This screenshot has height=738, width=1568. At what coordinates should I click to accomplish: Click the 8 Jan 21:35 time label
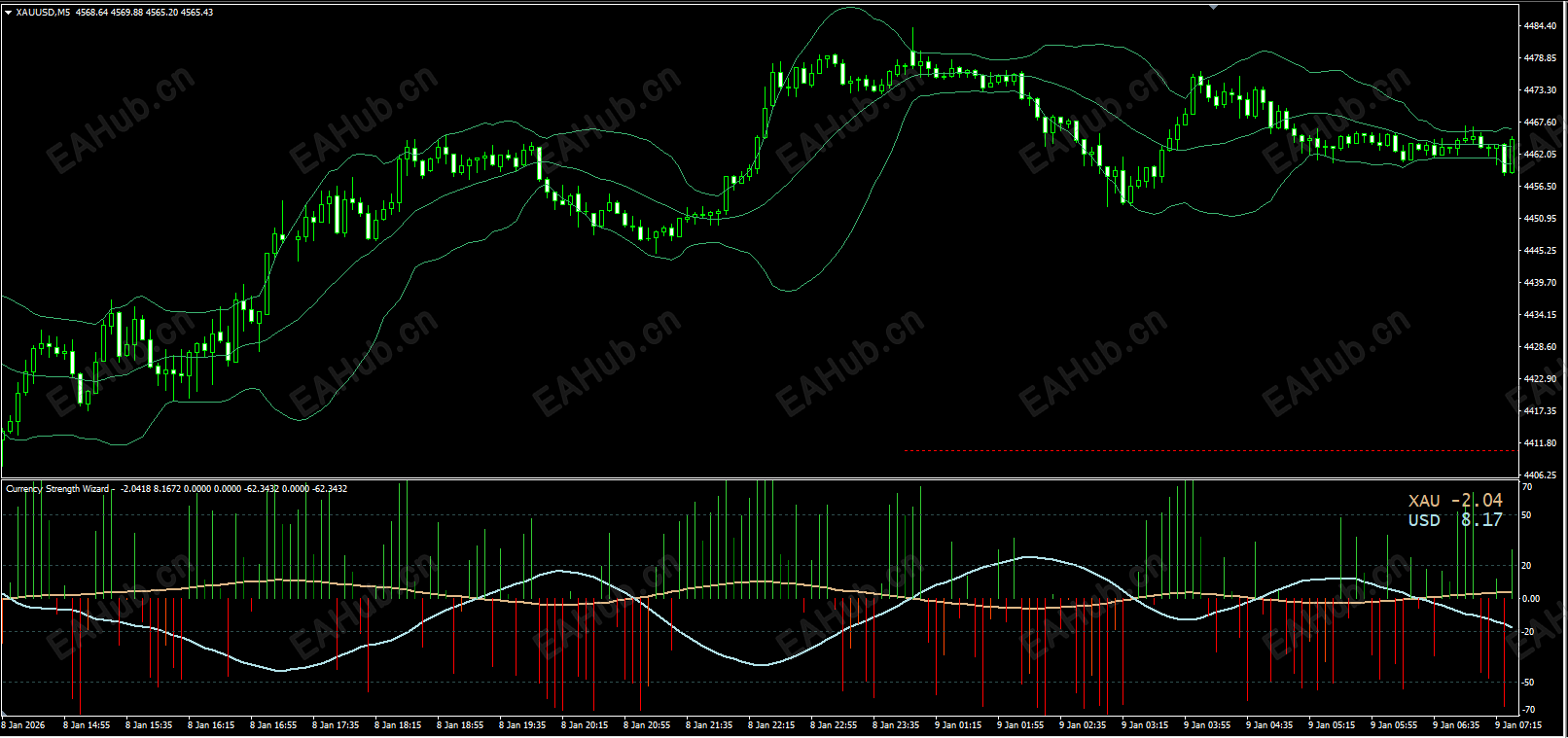pos(709,725)
